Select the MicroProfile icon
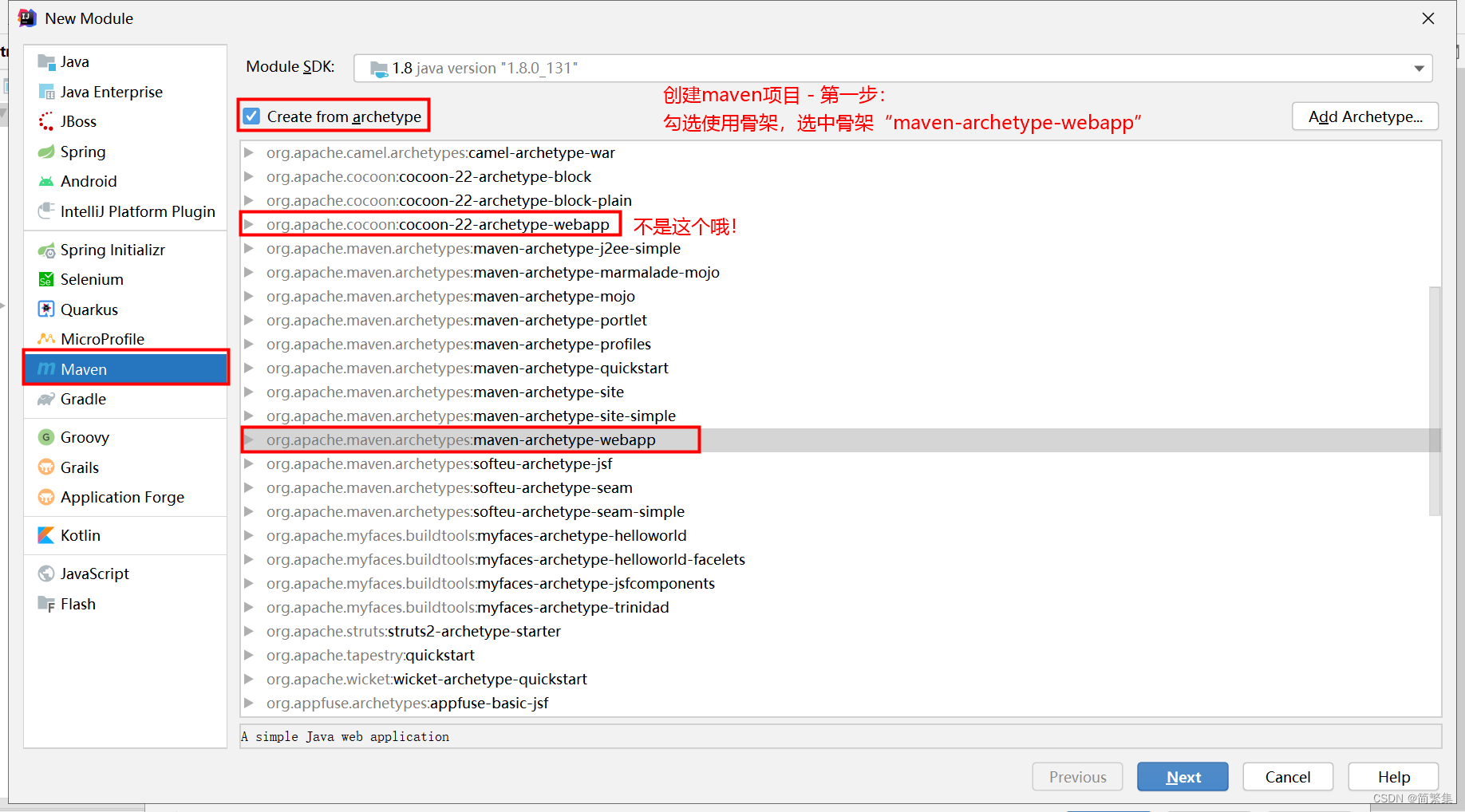The height and width of the screenshot is (812, 1465). point(46,339)
